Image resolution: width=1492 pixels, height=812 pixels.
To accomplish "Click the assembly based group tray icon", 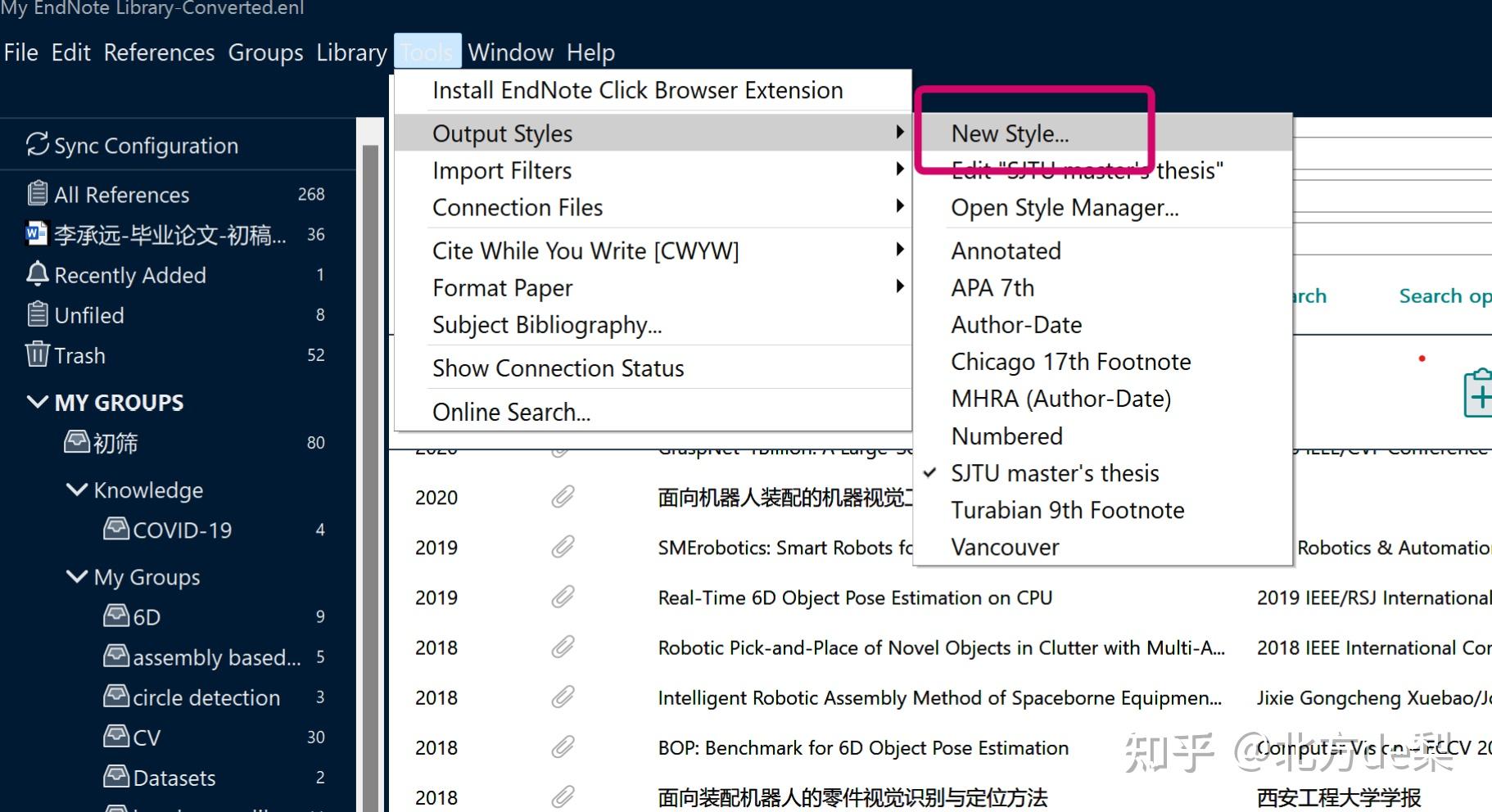I will (x=116, y=655).
